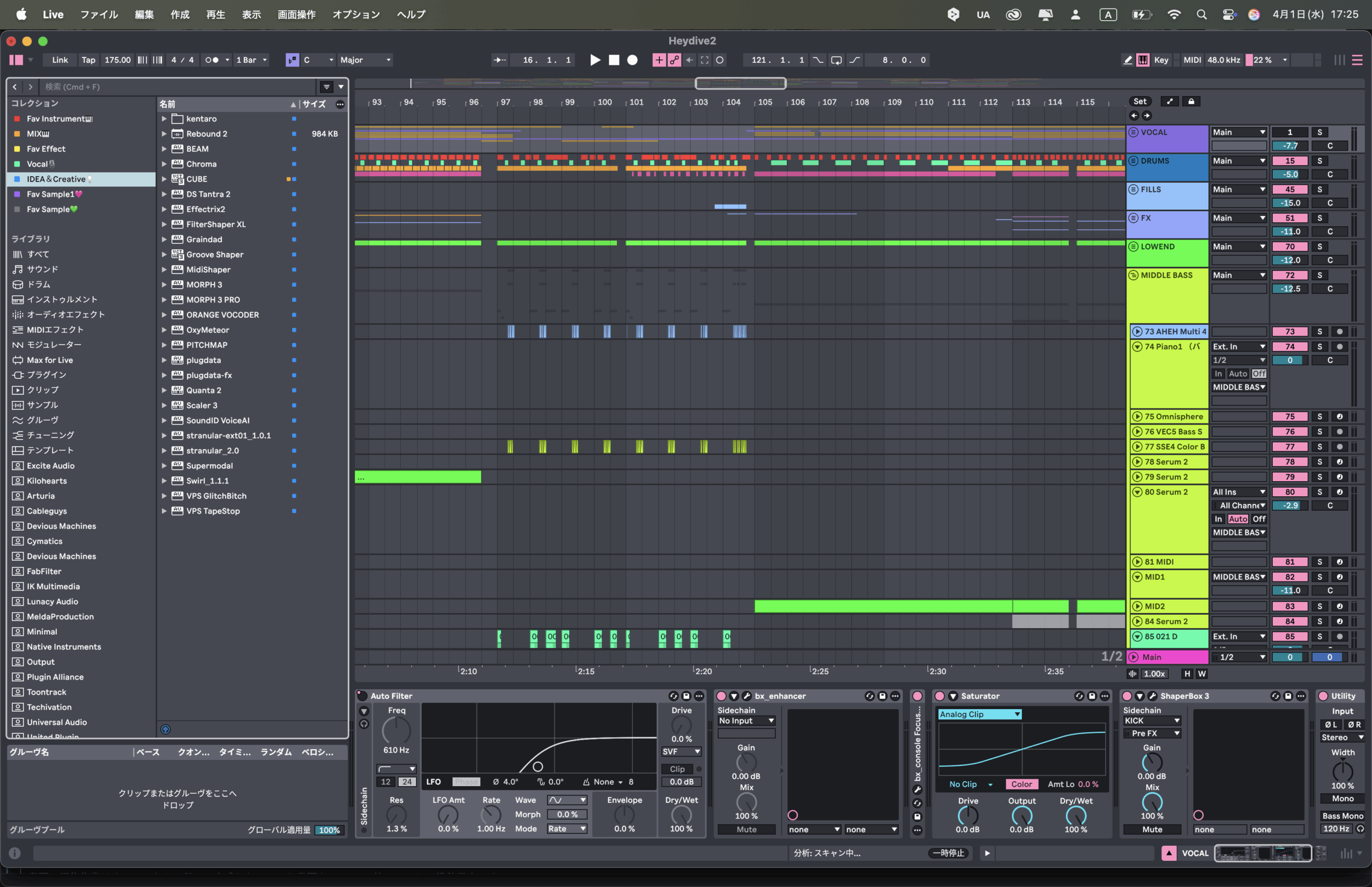Open macOS Wi-Fi status menu
Viewport: 1372px width, 887px height.
[x=1174, y=14]
